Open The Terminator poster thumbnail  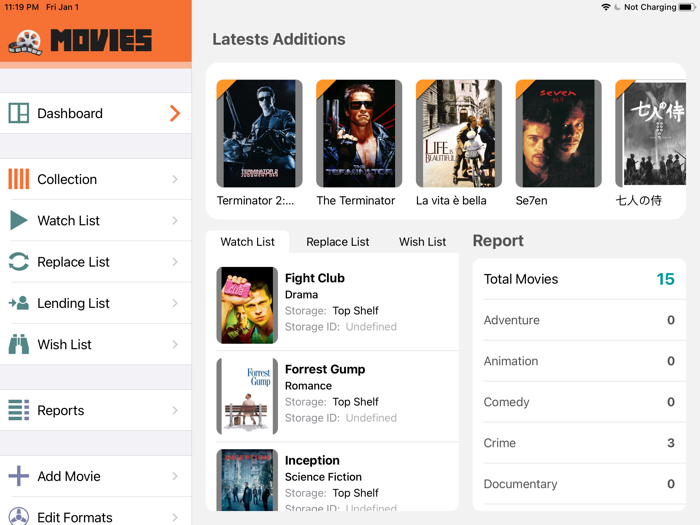[359, 133]
